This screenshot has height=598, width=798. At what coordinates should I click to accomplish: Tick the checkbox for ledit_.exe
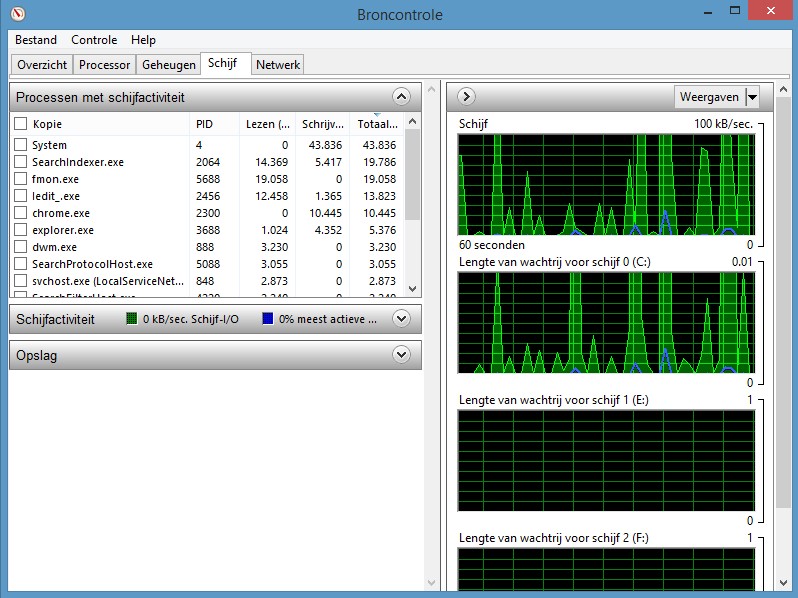pyautogui.click(x=20, y=196)
